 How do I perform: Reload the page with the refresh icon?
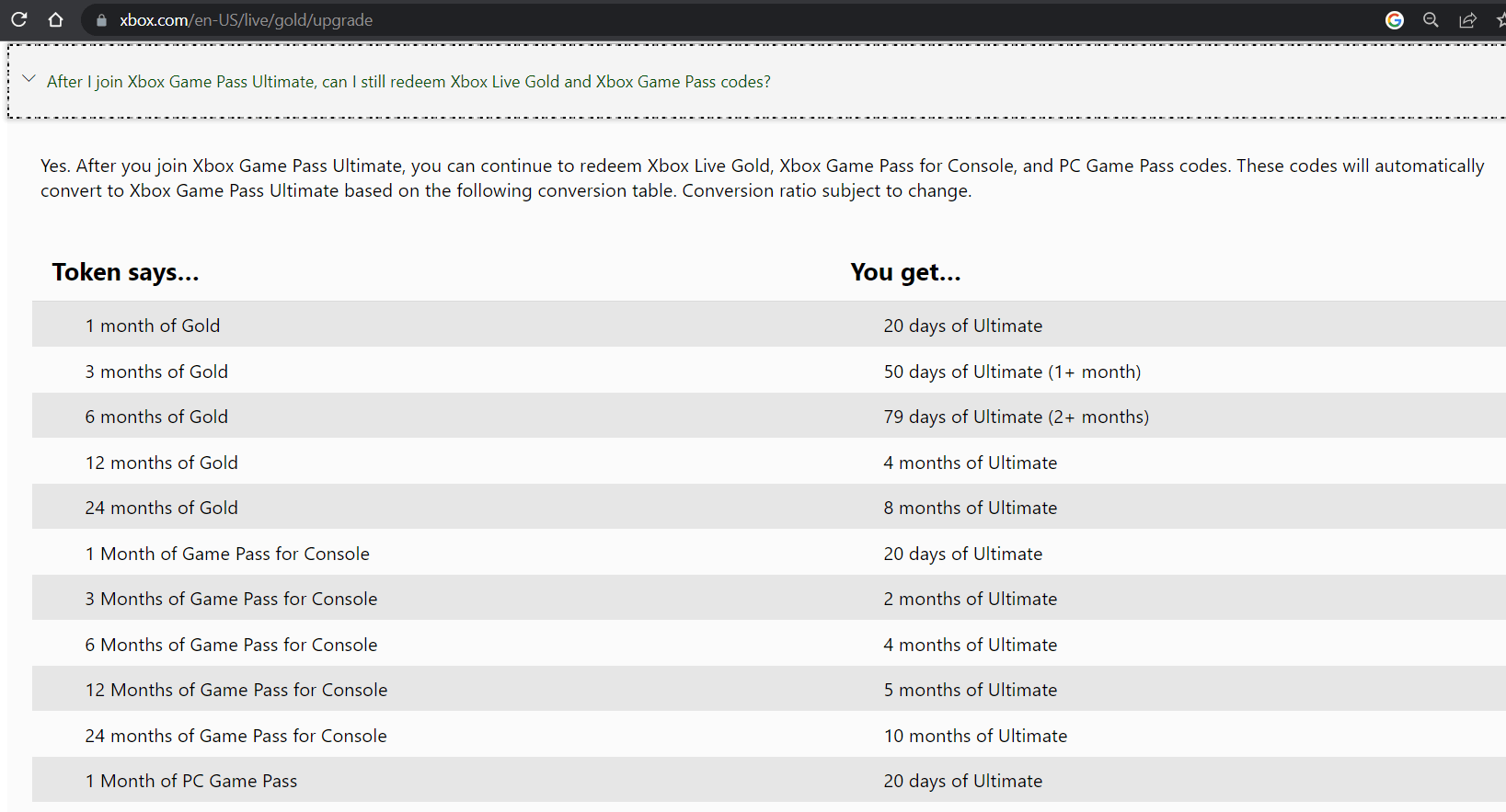click(x=18, y=19)
